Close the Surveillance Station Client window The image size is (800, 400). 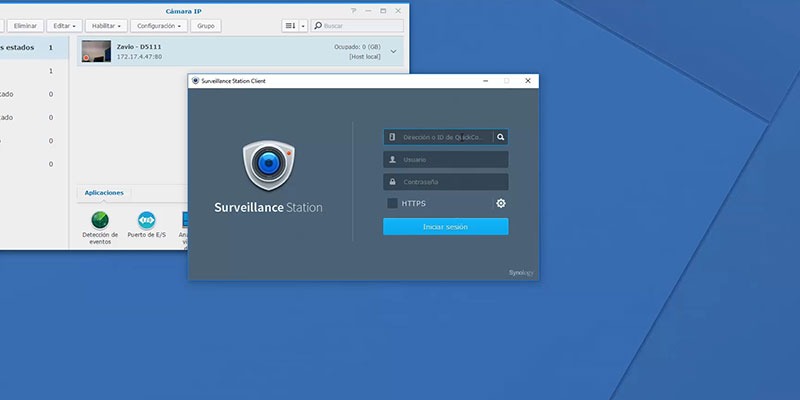tap(528, 81)
